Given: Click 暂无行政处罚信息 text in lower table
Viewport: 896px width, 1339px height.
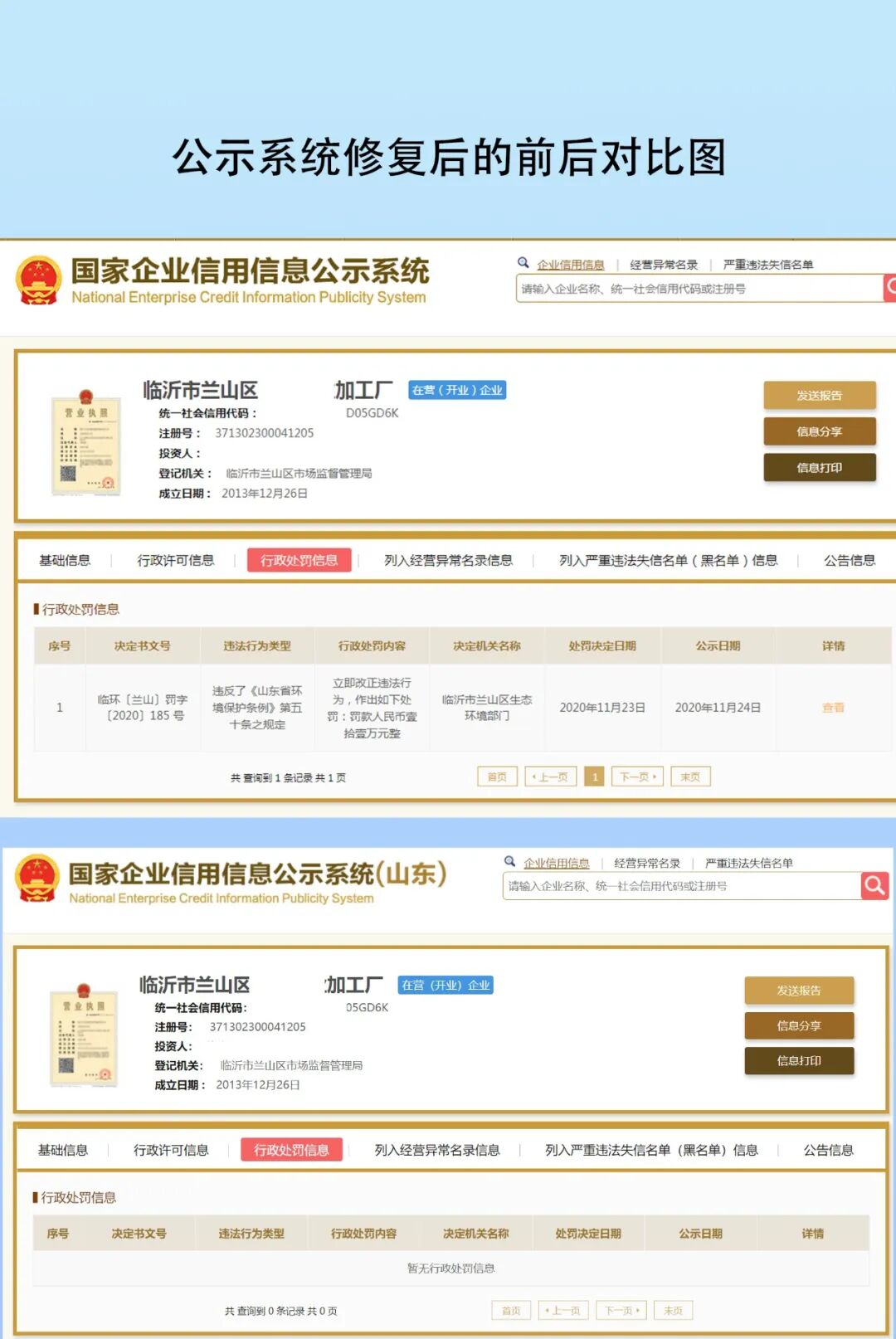Looking at the screenshot, I should [450, 1268].
